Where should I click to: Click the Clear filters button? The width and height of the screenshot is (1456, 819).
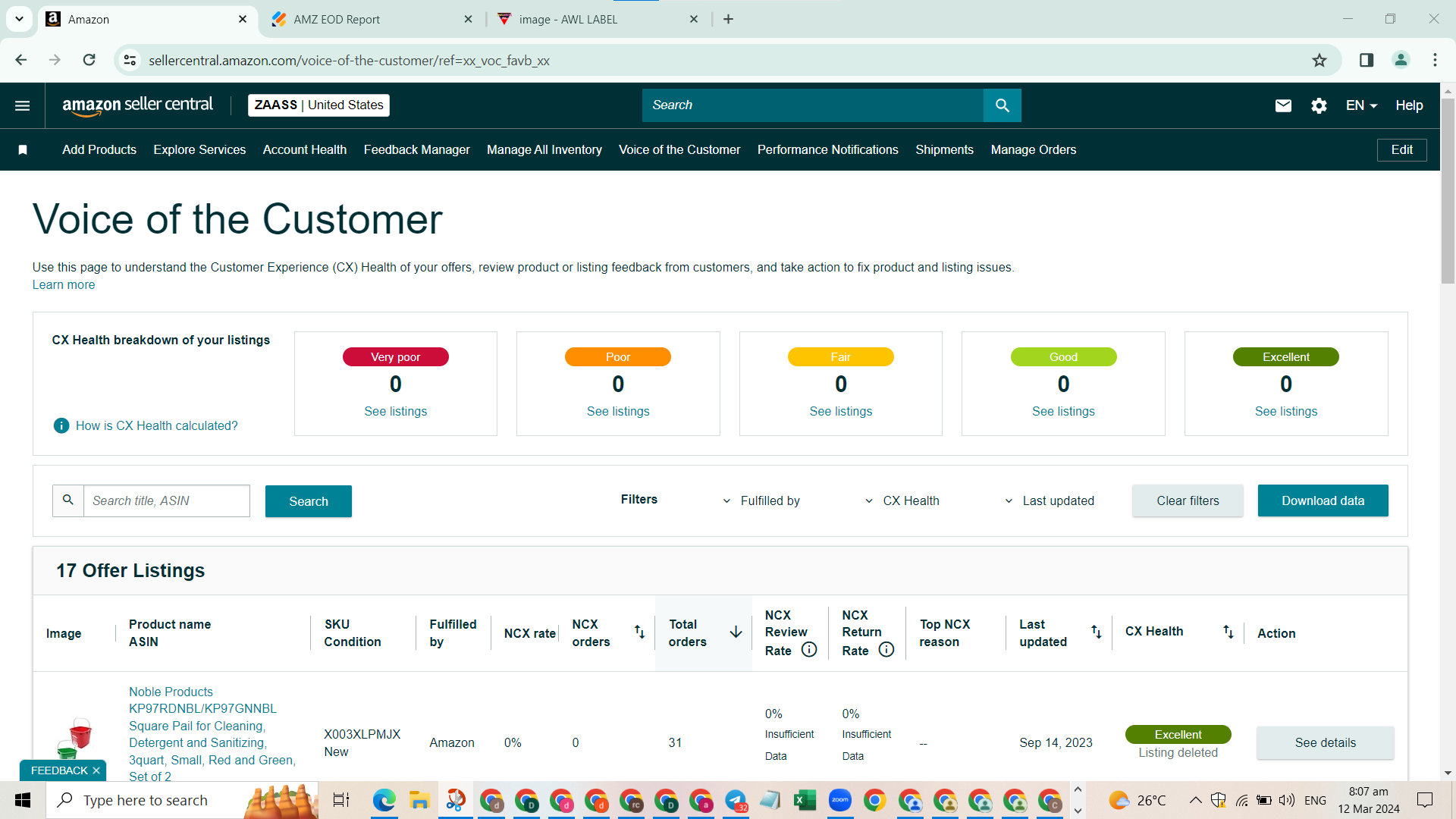click(1188, 500)
